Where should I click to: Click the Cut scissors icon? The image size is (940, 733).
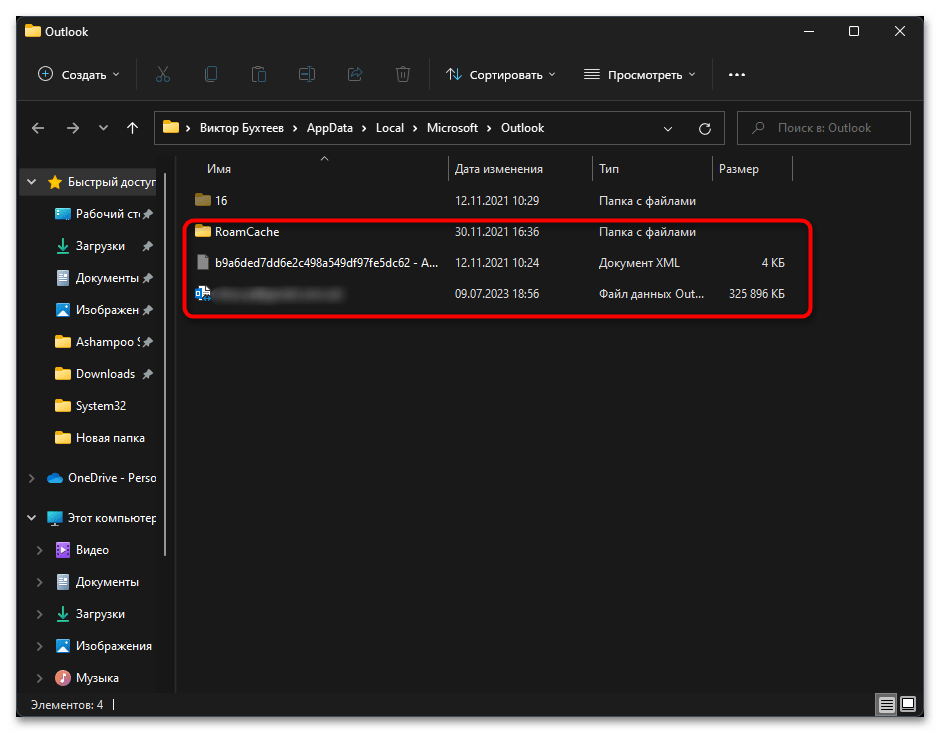pyautogui.click(x=162, y=75)
